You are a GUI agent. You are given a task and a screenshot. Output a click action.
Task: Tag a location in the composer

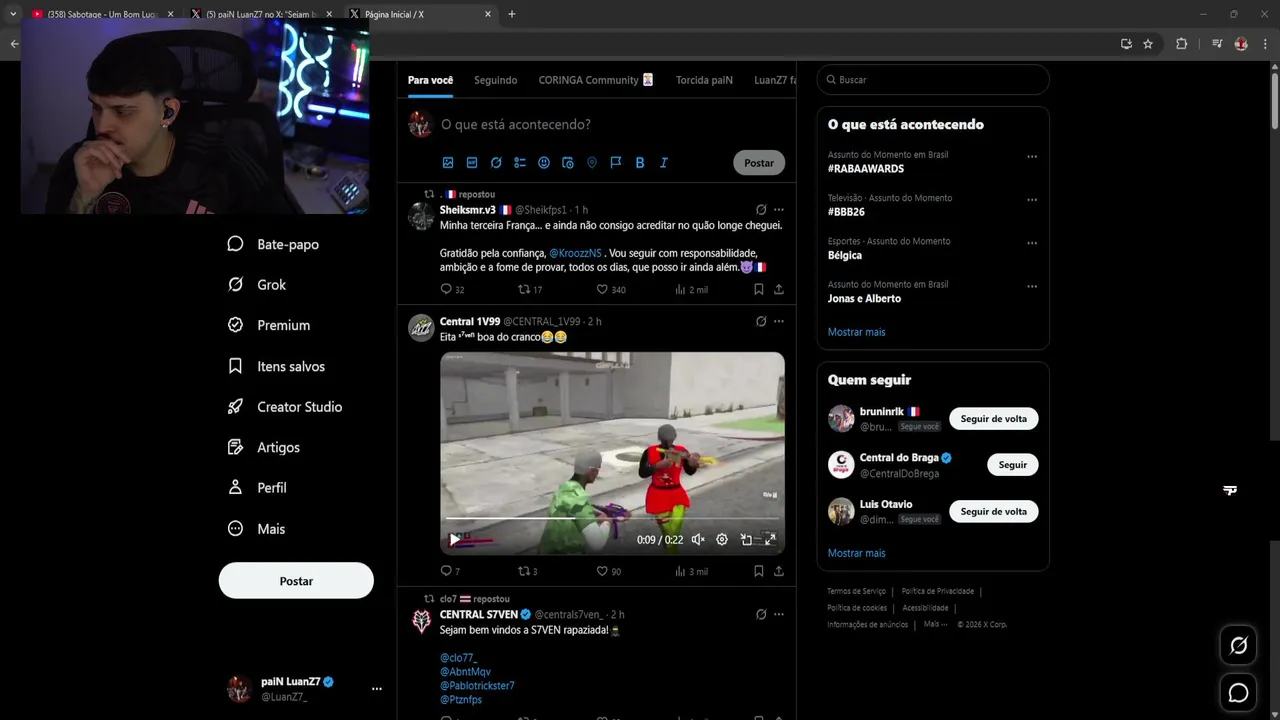tap(592, 163)
